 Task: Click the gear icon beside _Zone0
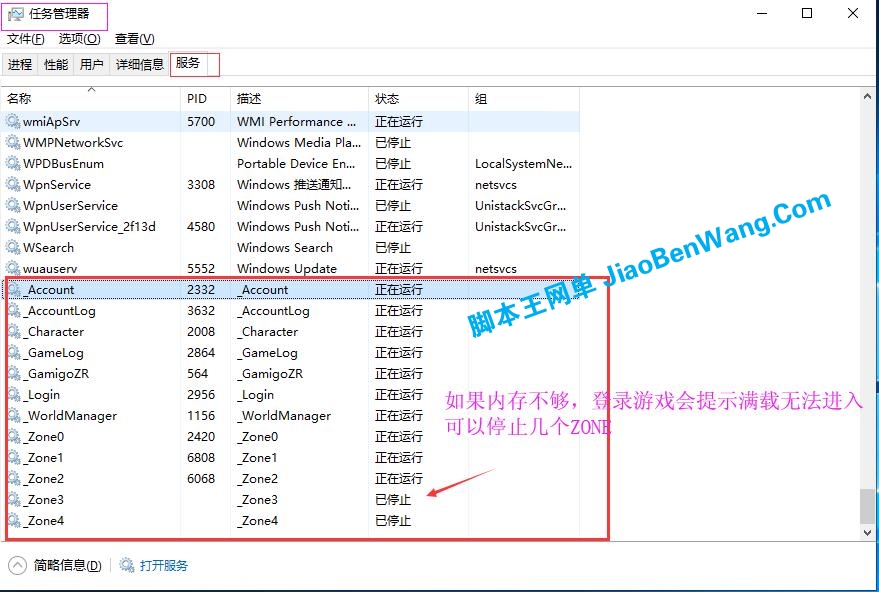pyautogui.click(x=15, y=436)
